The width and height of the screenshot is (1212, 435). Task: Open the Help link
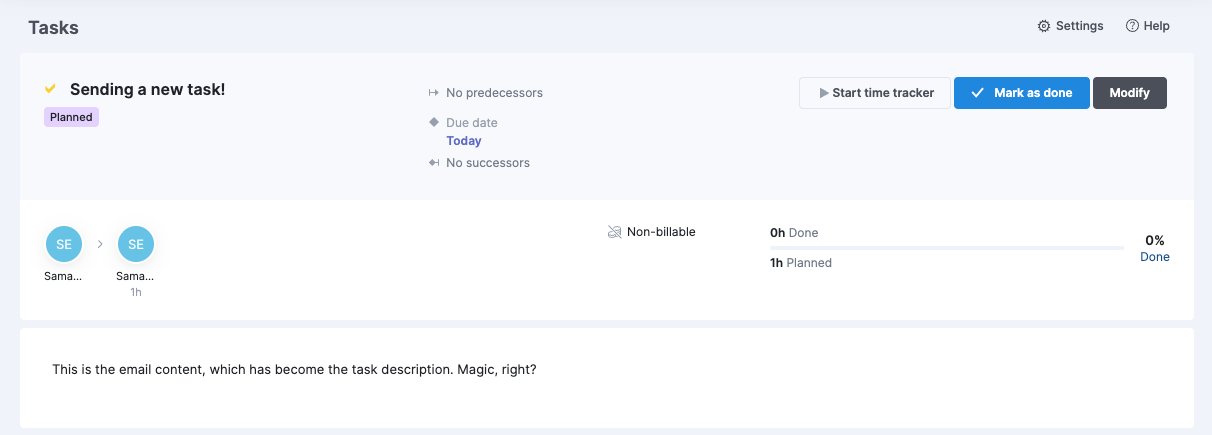coord(1147,26)
